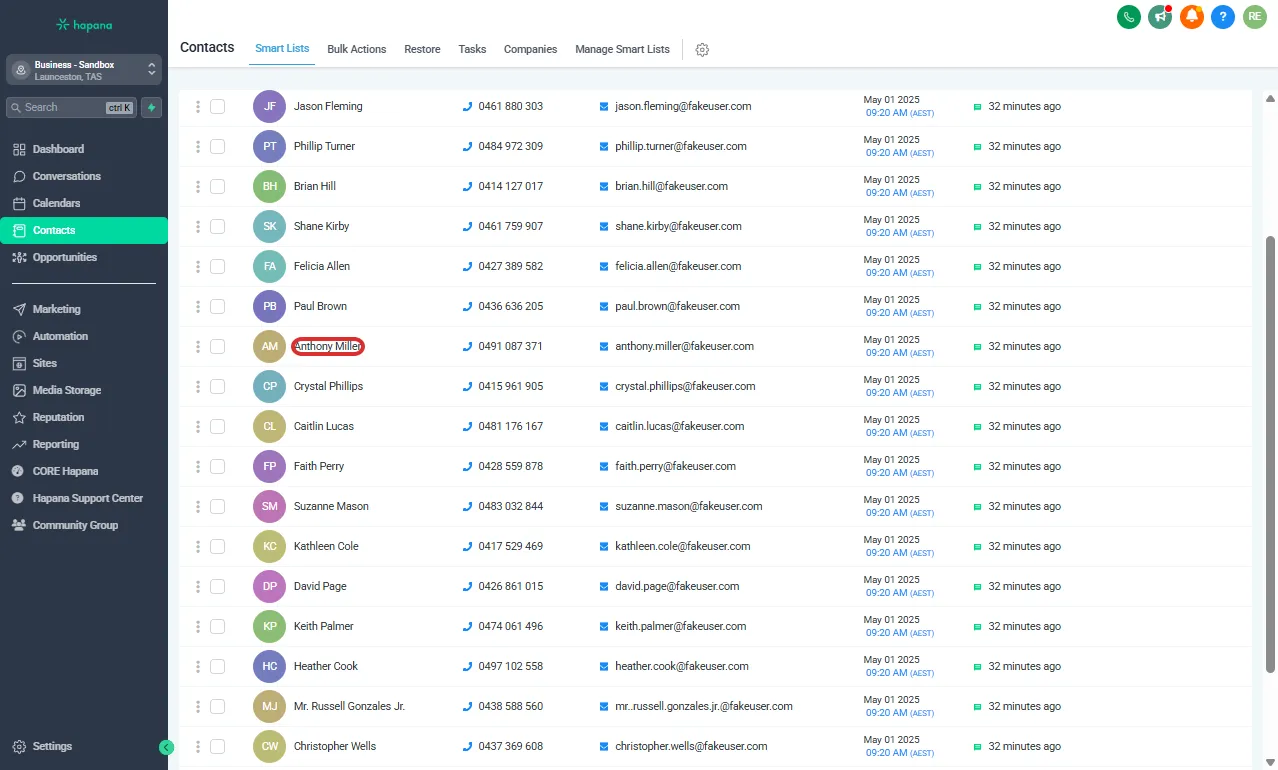Tick the checkbox for Crystal Phillips

pos(217,386)
